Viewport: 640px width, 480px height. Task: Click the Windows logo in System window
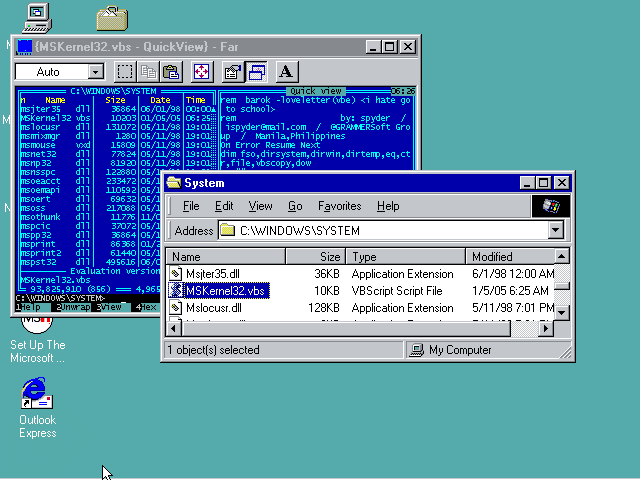pos(551,206)
